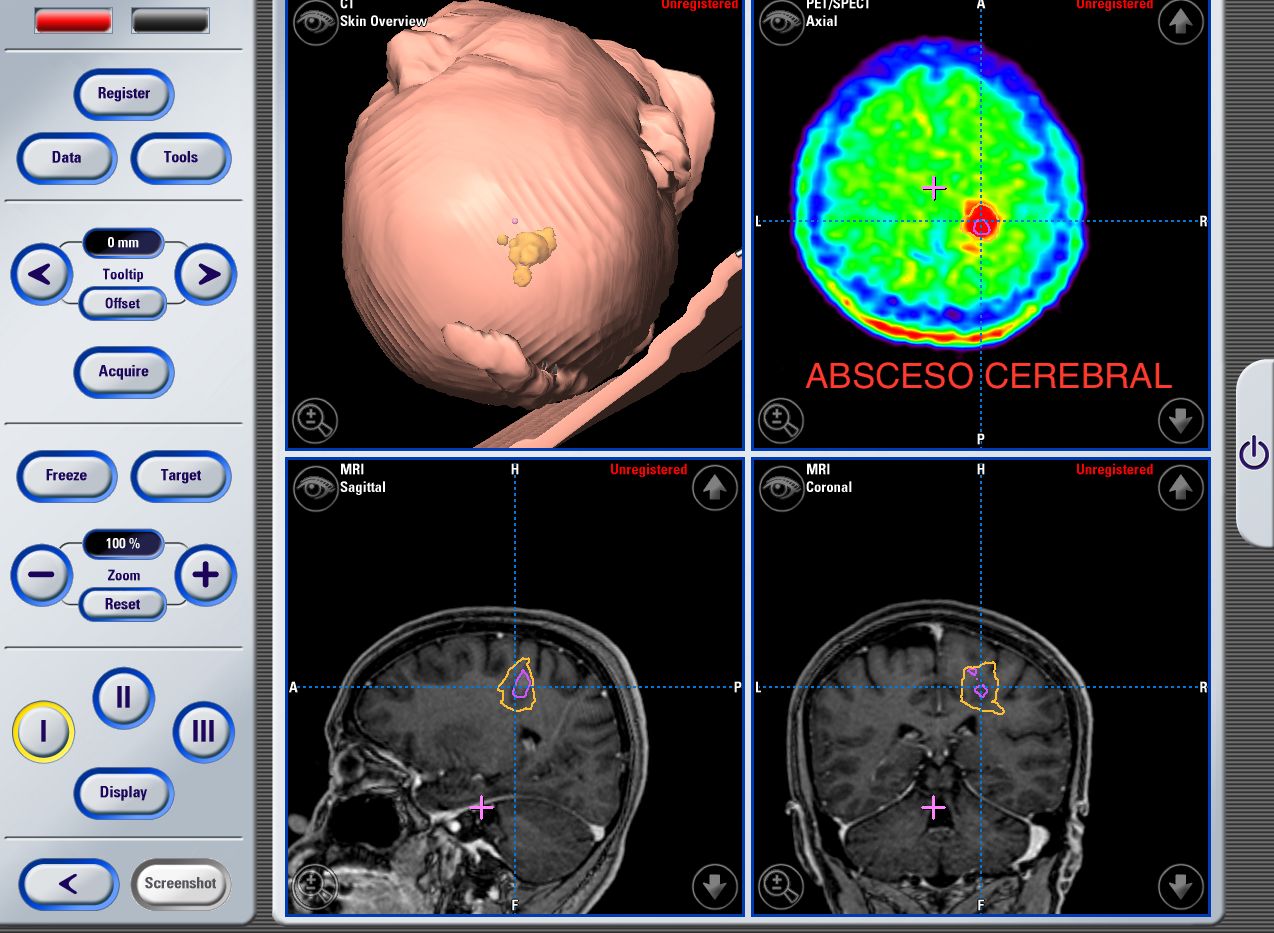The width and height of the screenshot is (1274, 933).
Task: Click the power icon on right edge
Action: 1253,454
